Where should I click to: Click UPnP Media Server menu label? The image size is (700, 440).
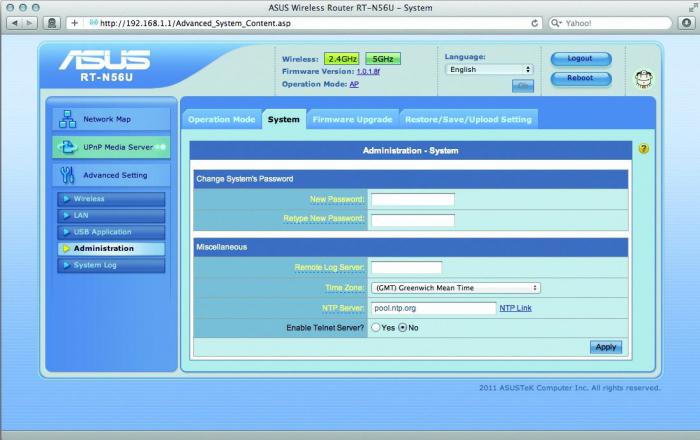[x=118, y=147]
